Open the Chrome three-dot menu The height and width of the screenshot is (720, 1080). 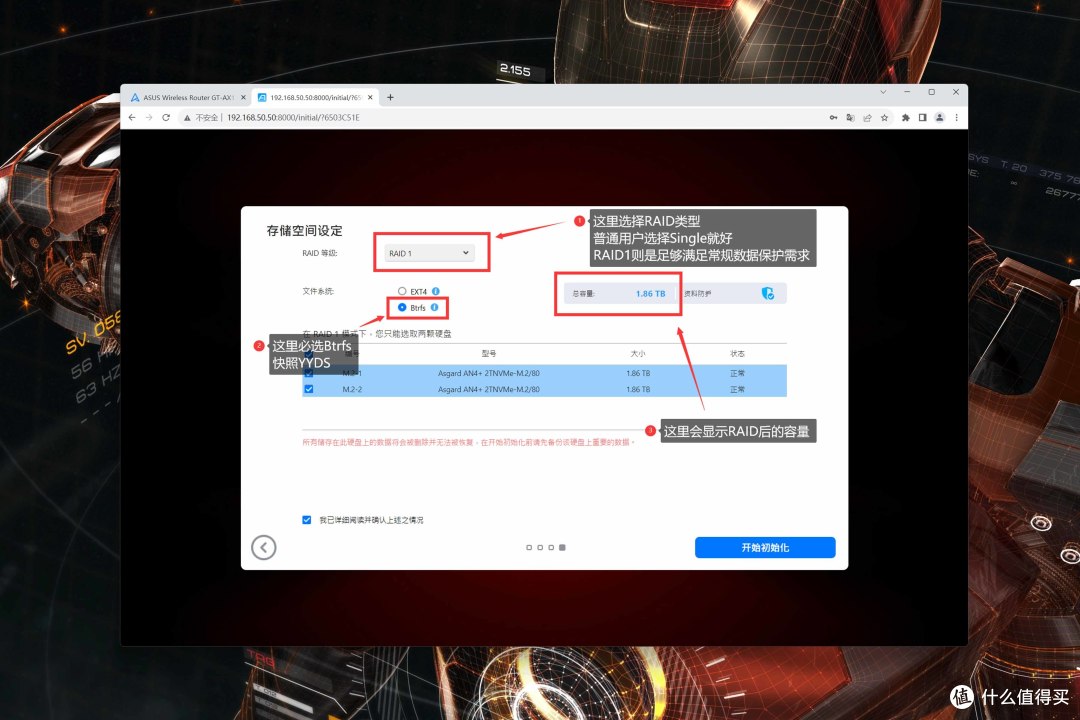pos(956,118)
